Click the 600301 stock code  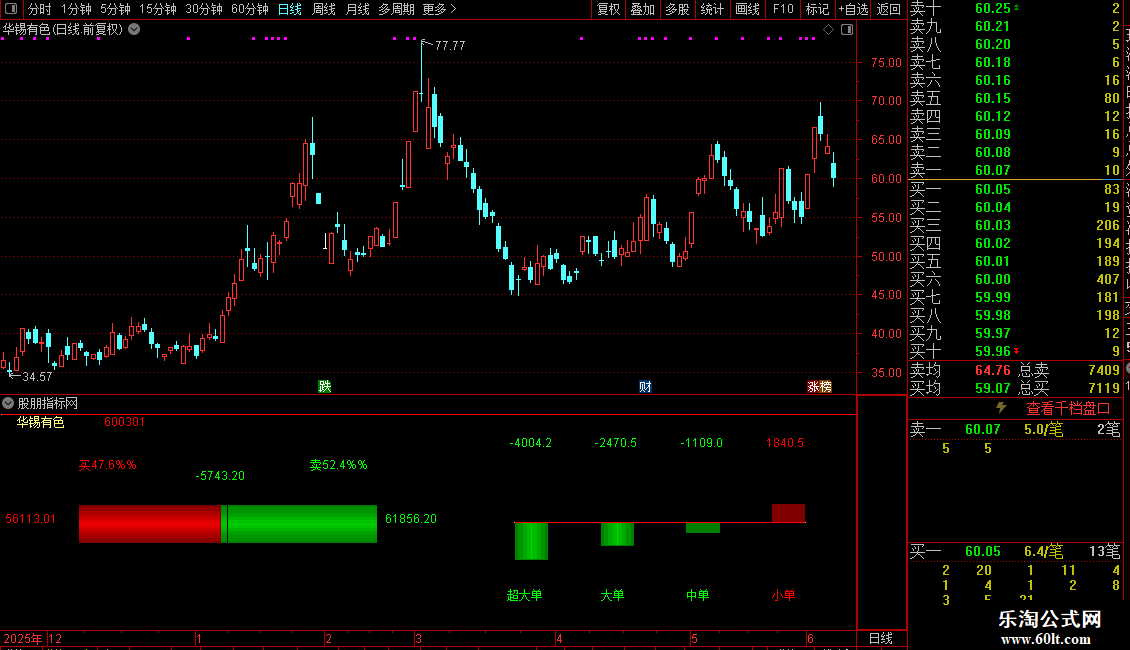coord(124,422)
